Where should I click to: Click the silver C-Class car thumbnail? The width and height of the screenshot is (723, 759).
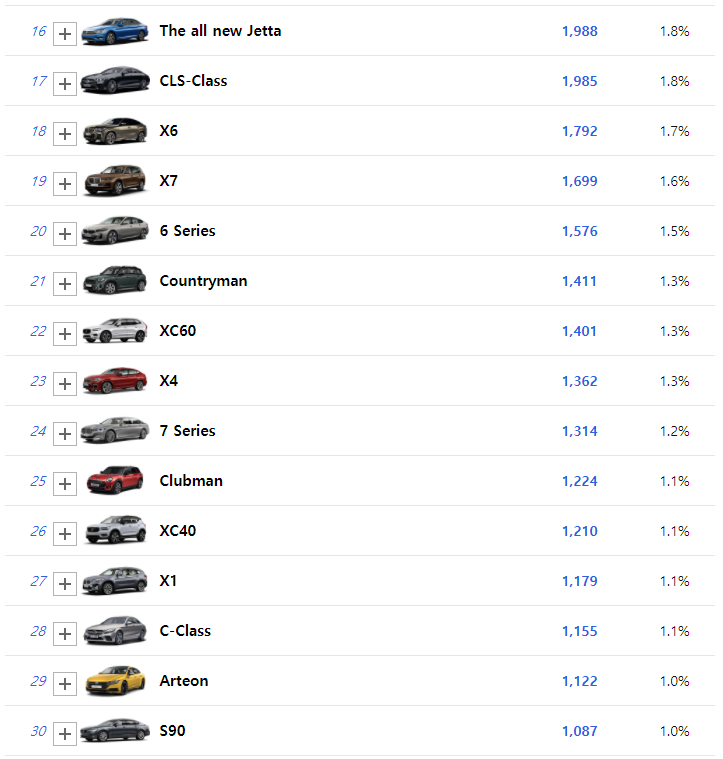(115, 630)
